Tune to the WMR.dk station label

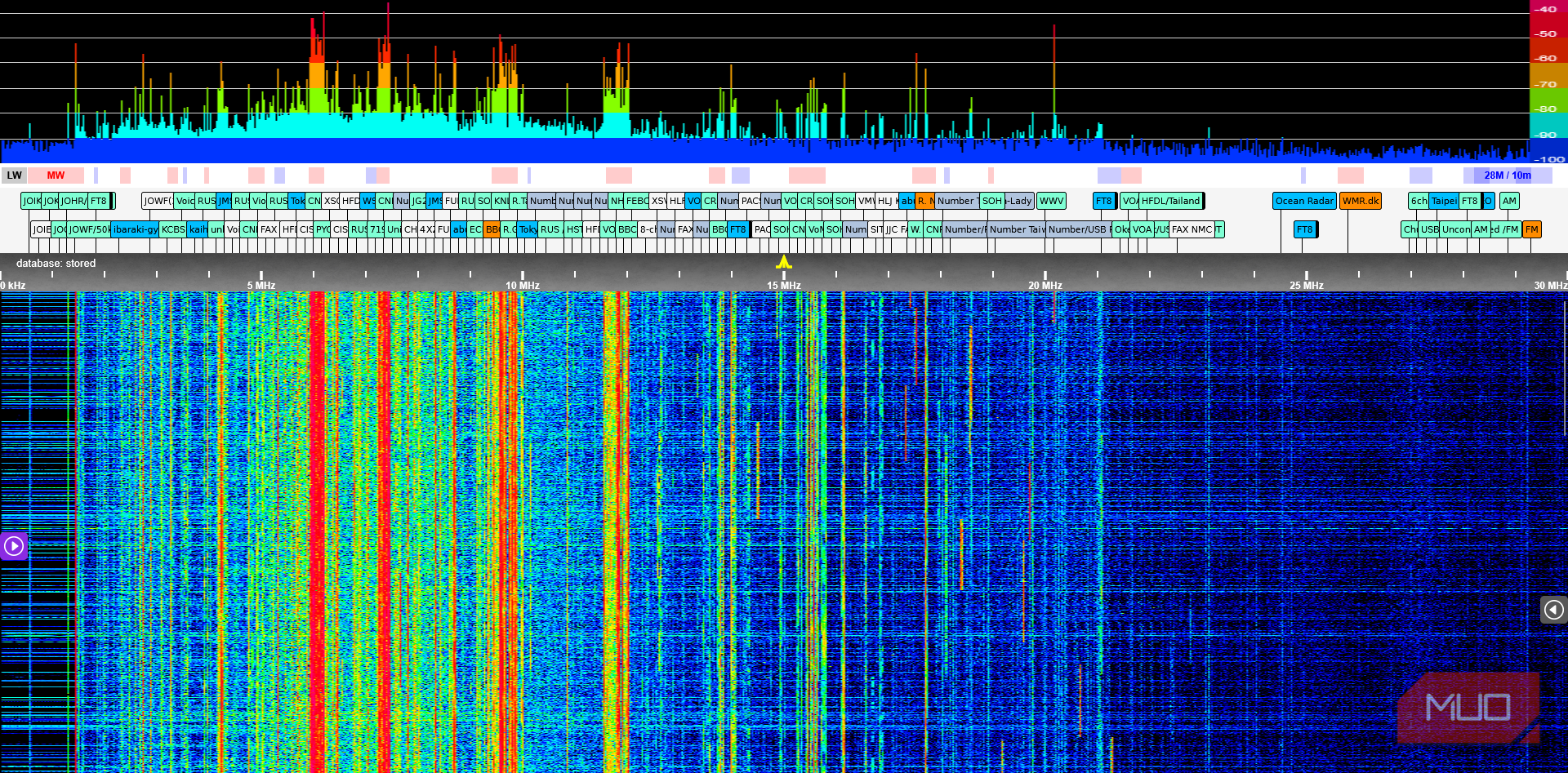(x=1361, y=201)
